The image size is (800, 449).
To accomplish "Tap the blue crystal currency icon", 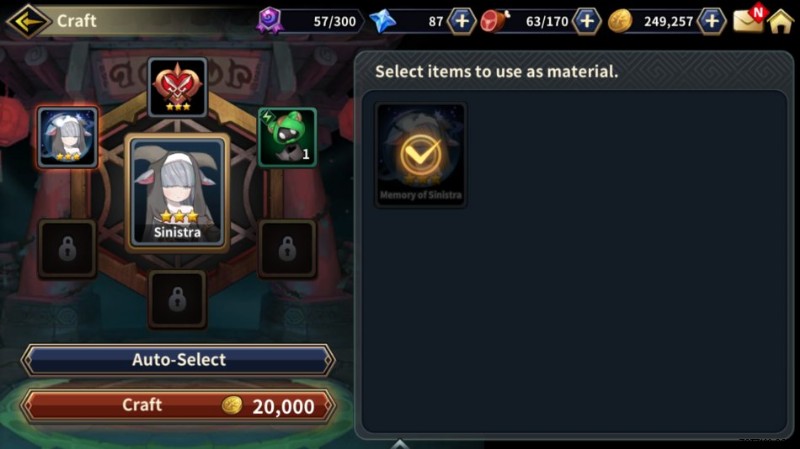I will (383, 21).
